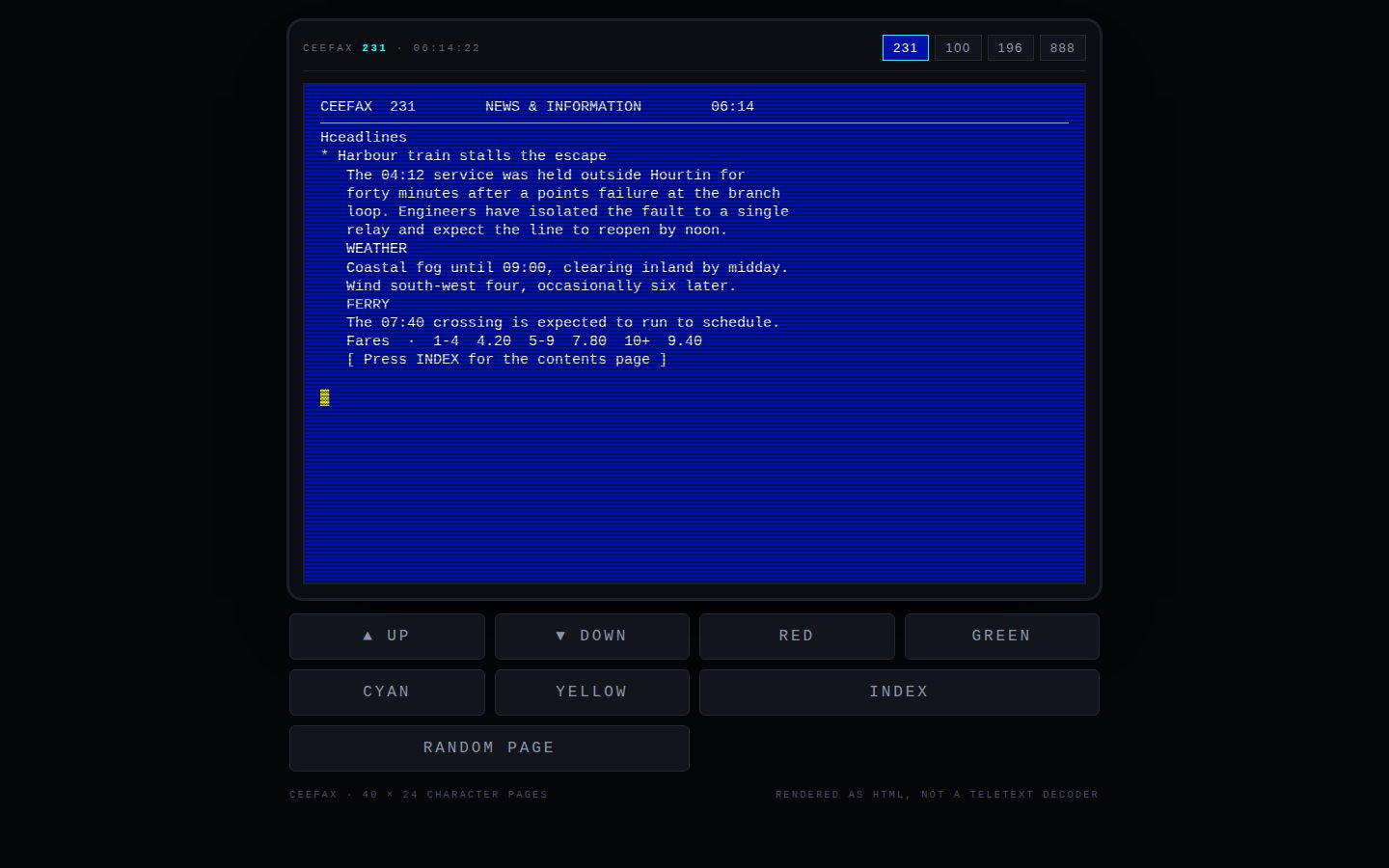
Task: Click 'CEEFAX 231' in the page header
Action: (368, 107)
